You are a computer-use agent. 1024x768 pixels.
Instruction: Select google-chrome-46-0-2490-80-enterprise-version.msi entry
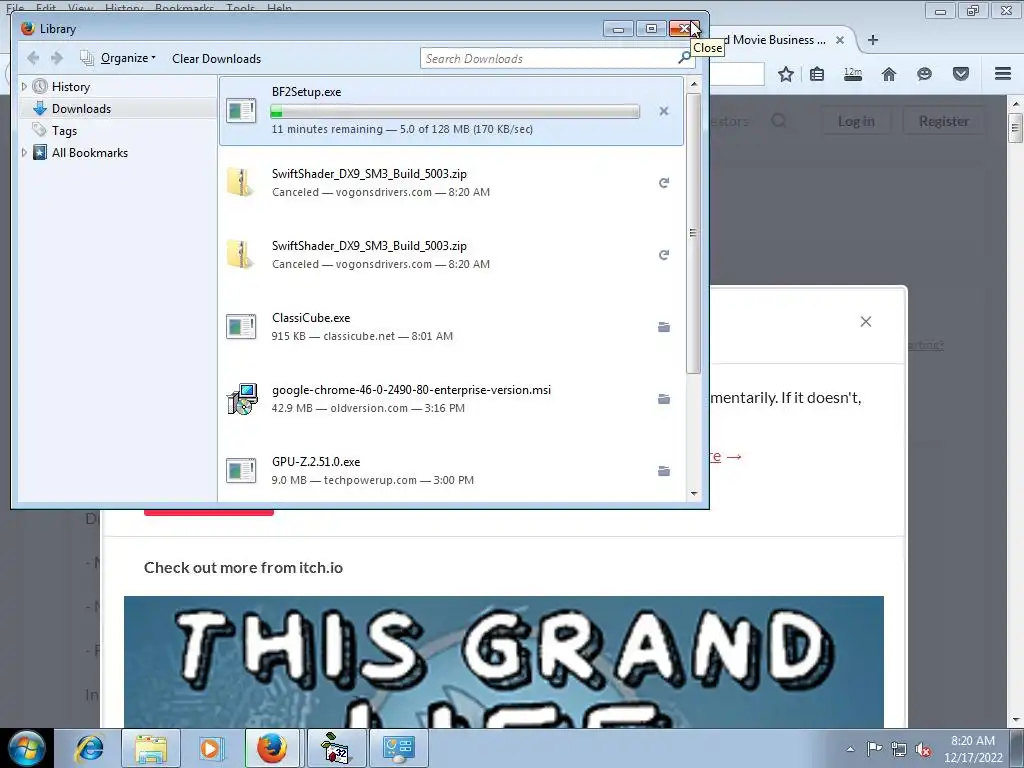[451, 398]
